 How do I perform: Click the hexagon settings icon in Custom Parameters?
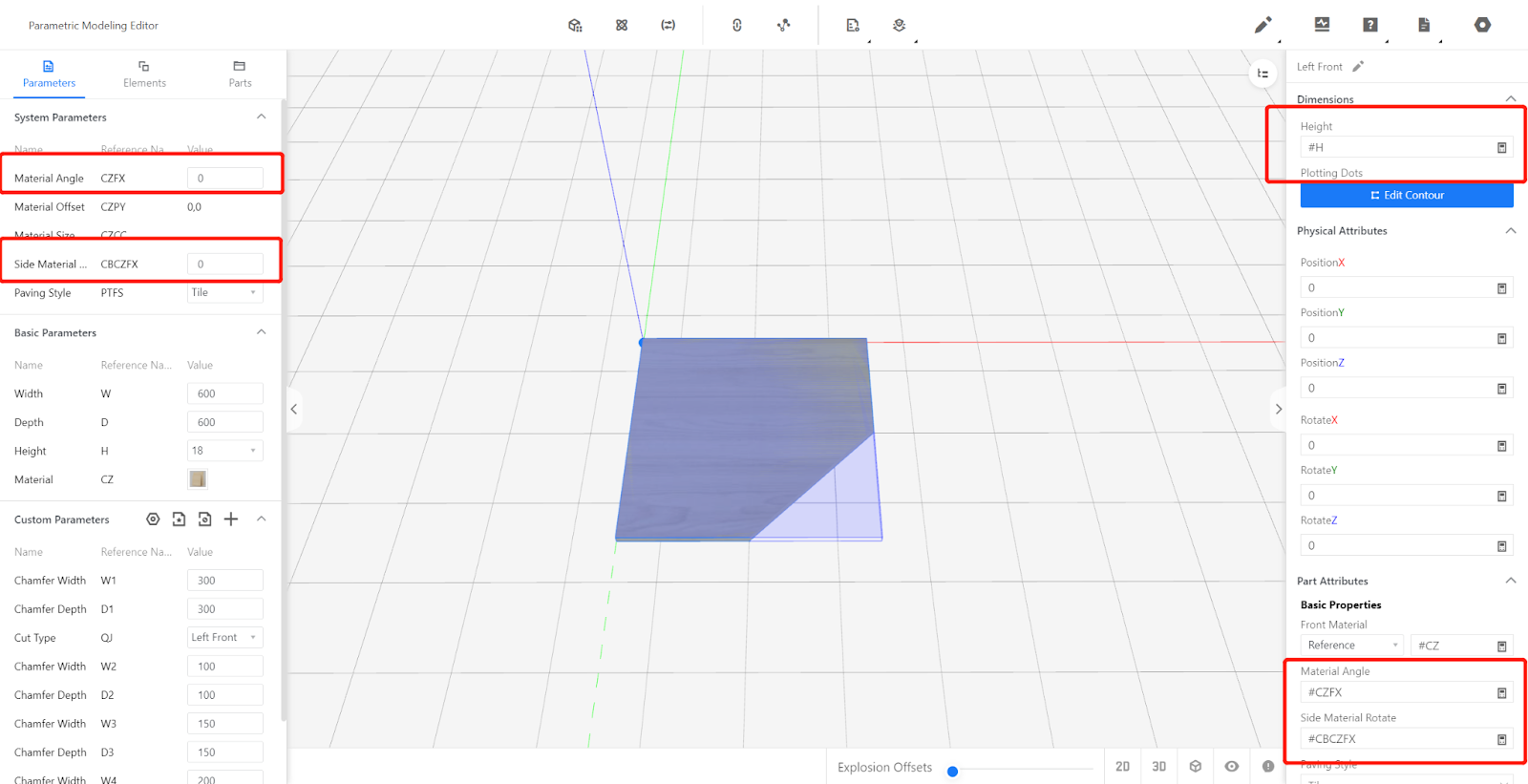pos(153,519)
